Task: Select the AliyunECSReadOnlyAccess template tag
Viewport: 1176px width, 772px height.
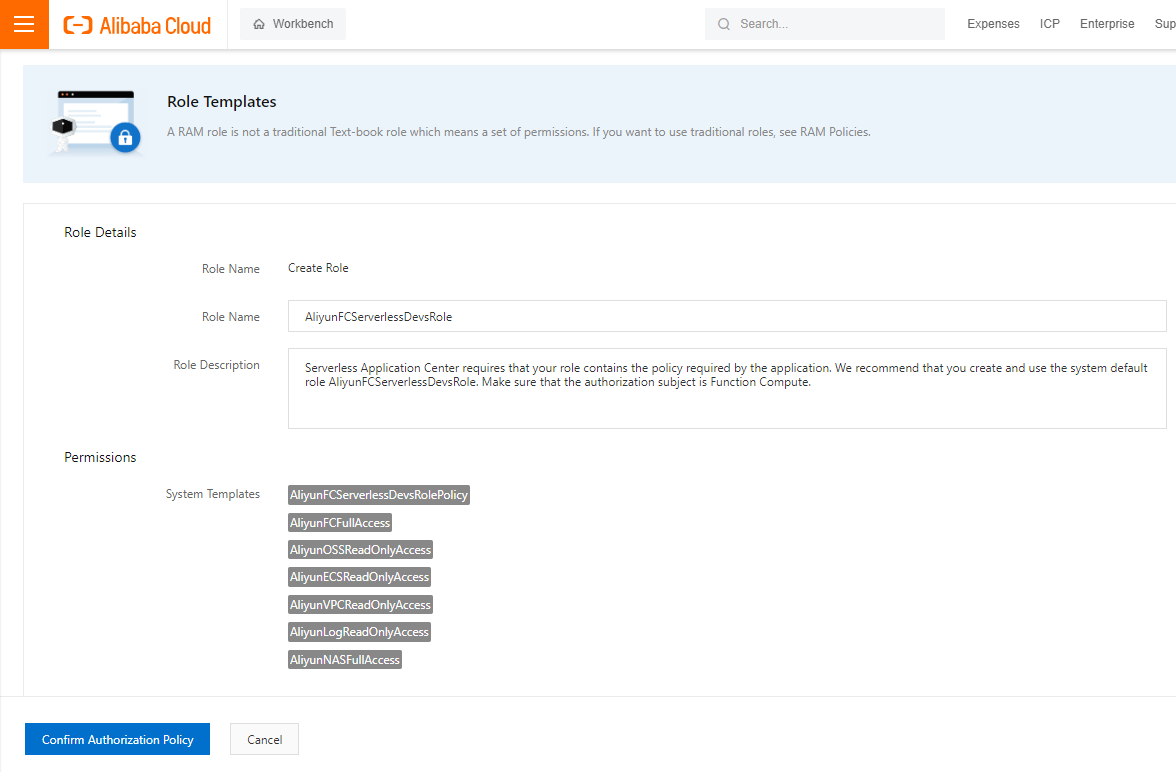Action: pos(359,577)
